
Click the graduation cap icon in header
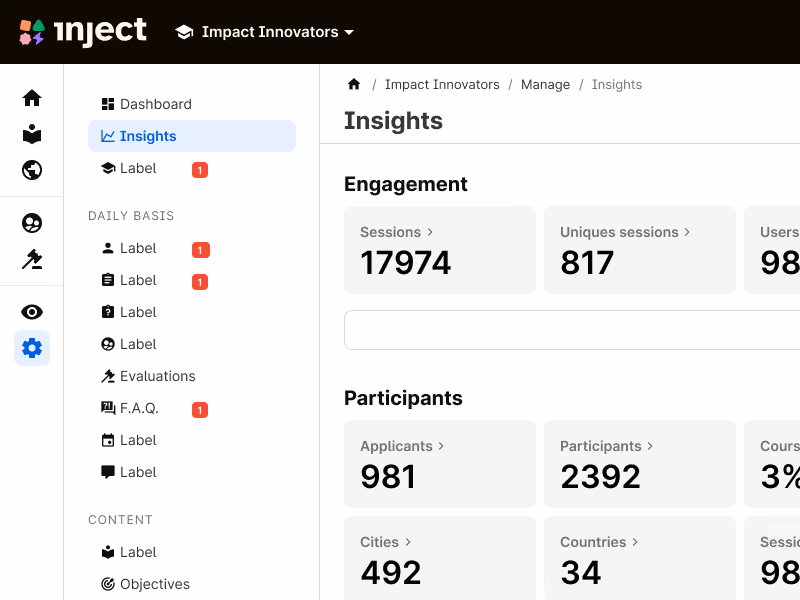184,32
